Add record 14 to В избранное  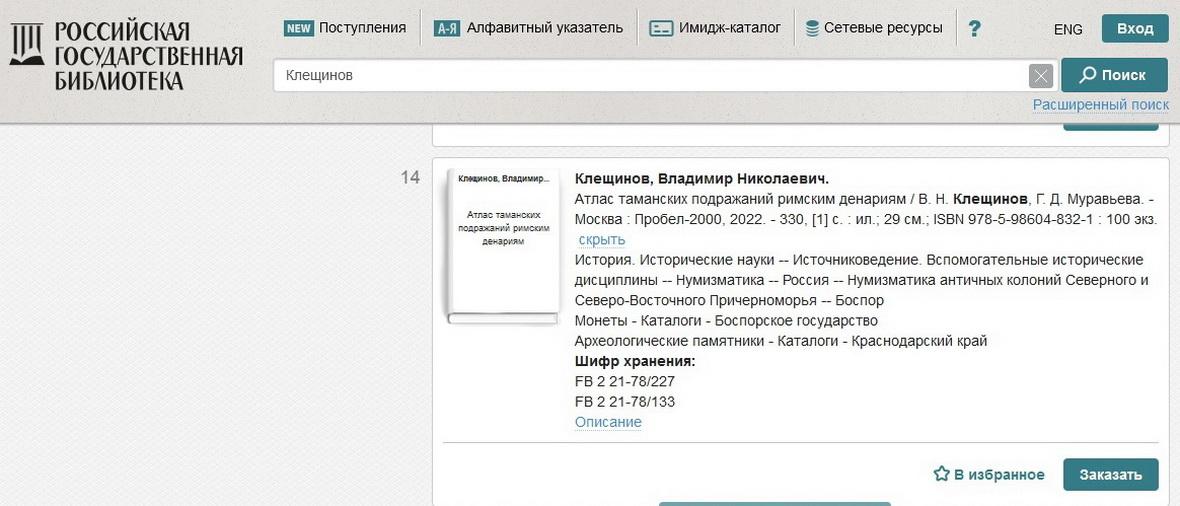989,474
